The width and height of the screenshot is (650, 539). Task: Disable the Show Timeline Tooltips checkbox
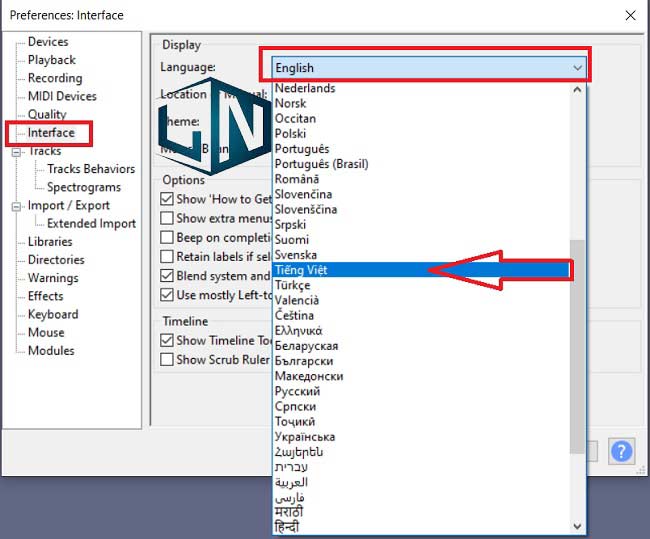pyautogui.click(x=168, y=341)
